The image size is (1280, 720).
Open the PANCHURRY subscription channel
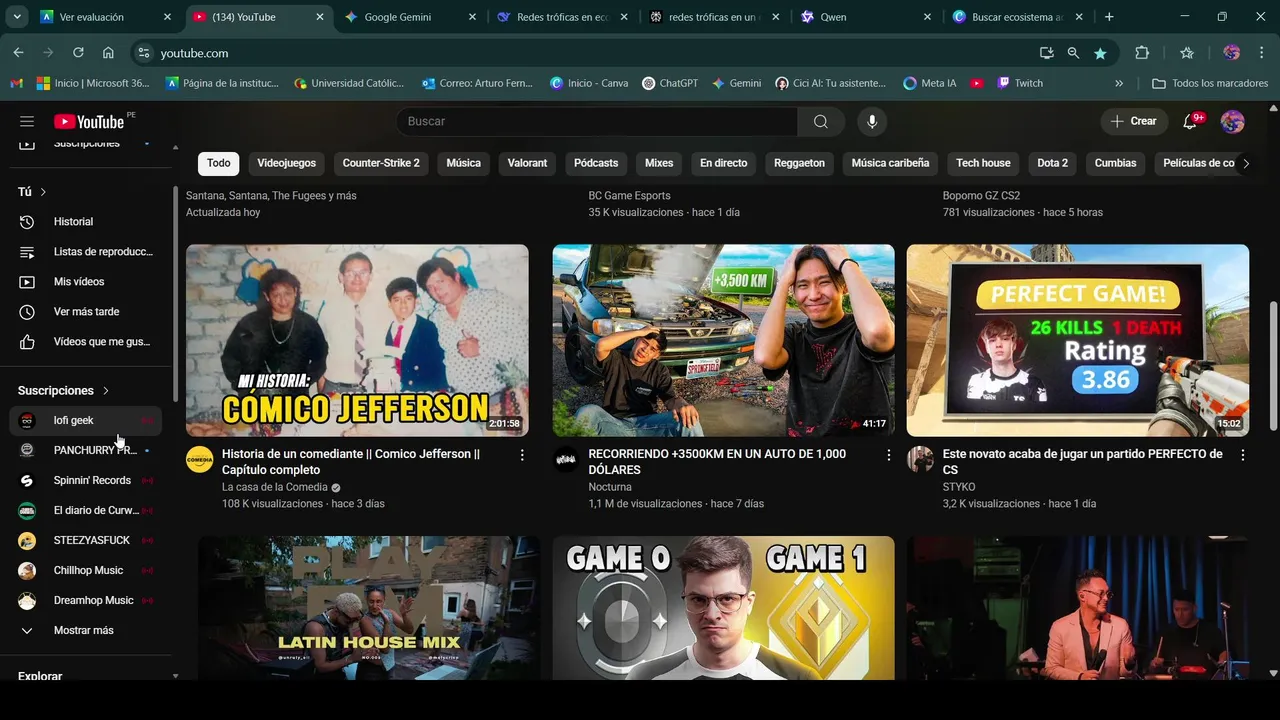pos(86,451)
